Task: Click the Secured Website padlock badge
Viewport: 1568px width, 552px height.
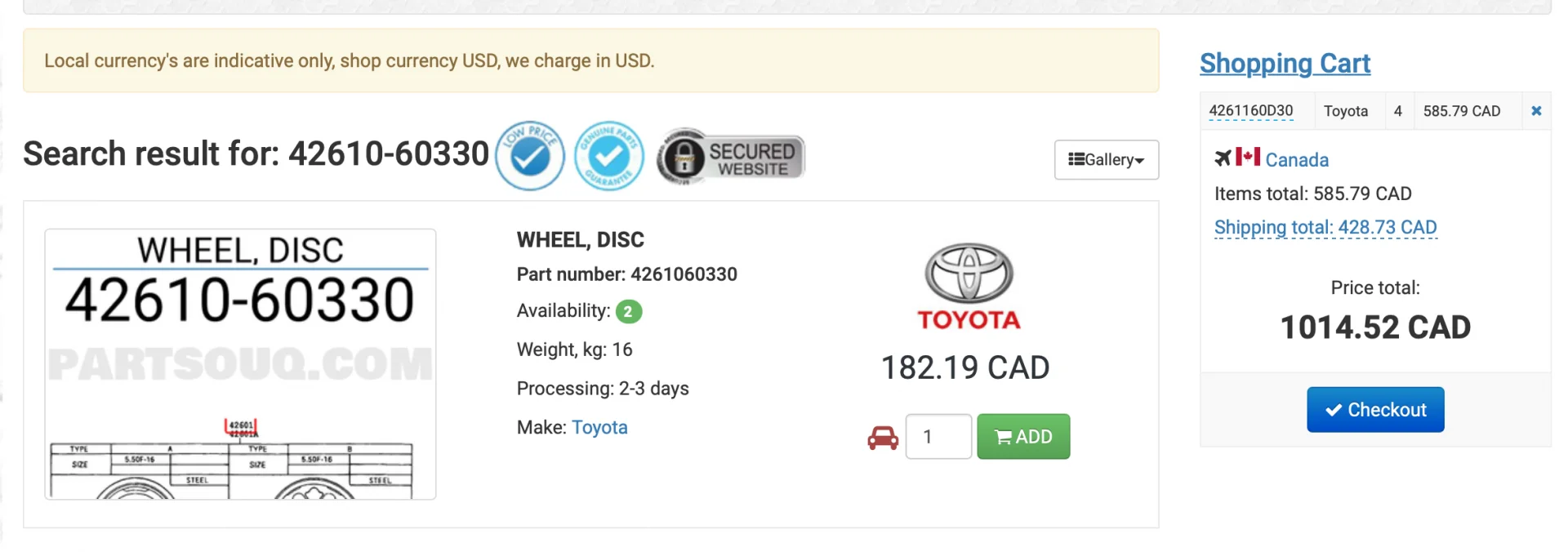Action: click(x=731, y=156)
